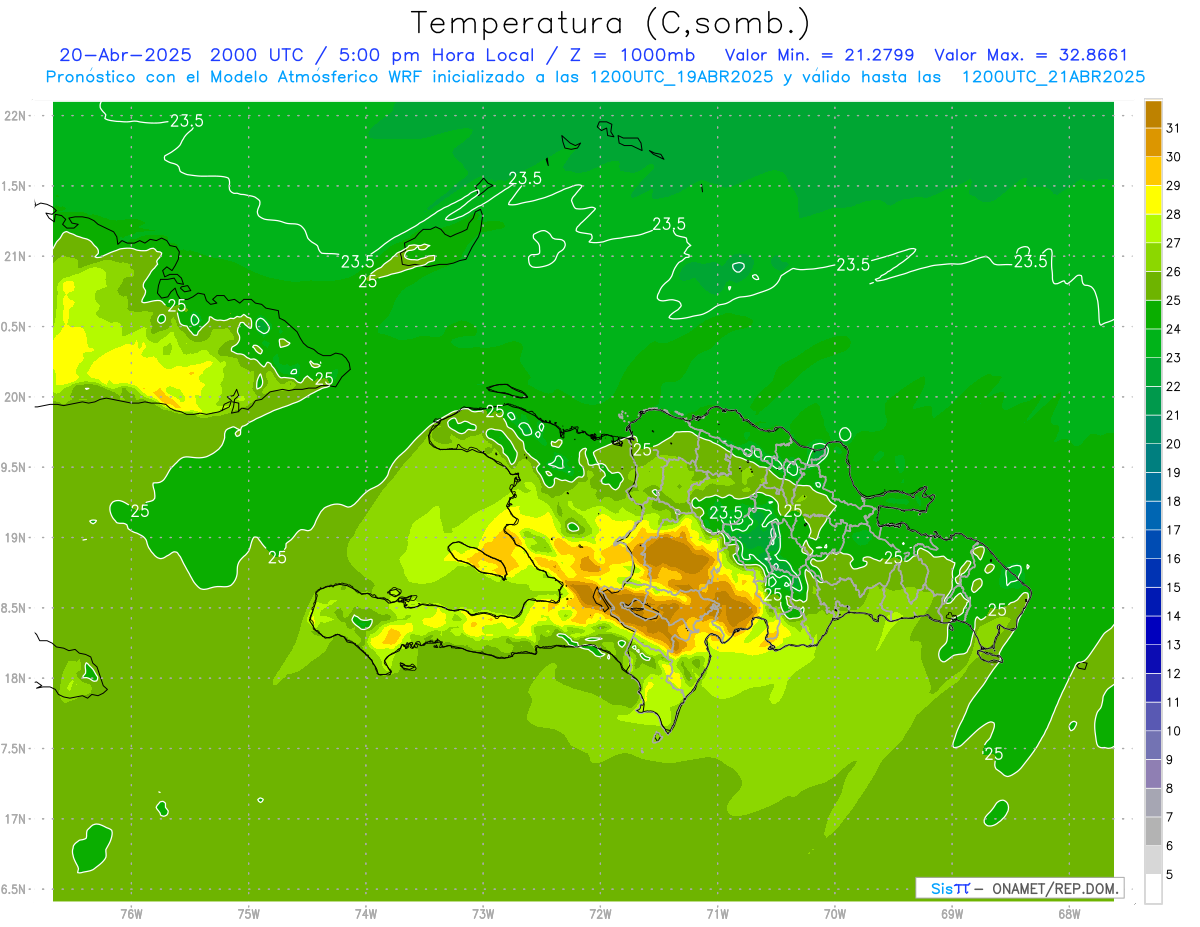Screen dimensions: 1200x927
Task: Pick the white swatch below 5
Action: point(1153,888)
